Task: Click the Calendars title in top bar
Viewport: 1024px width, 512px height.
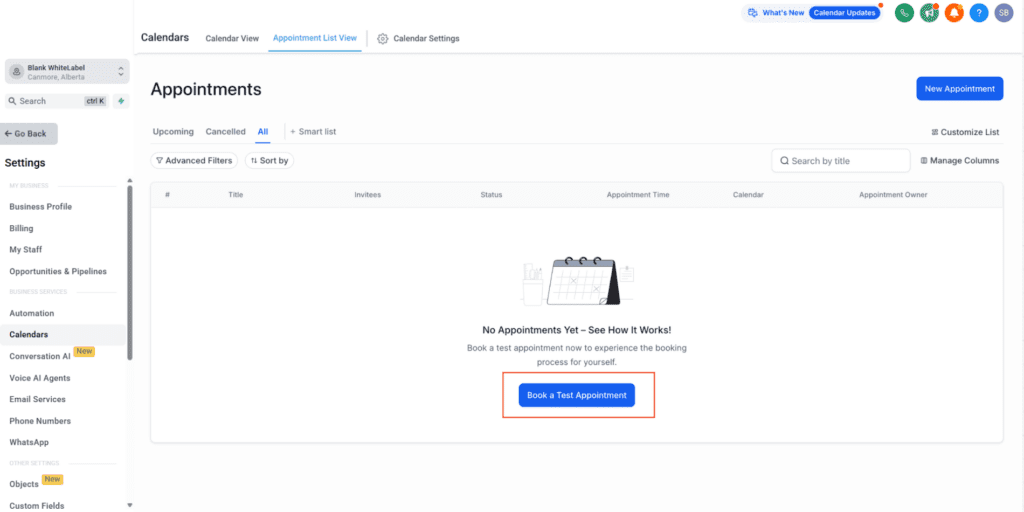Action: tap(165, 37)
